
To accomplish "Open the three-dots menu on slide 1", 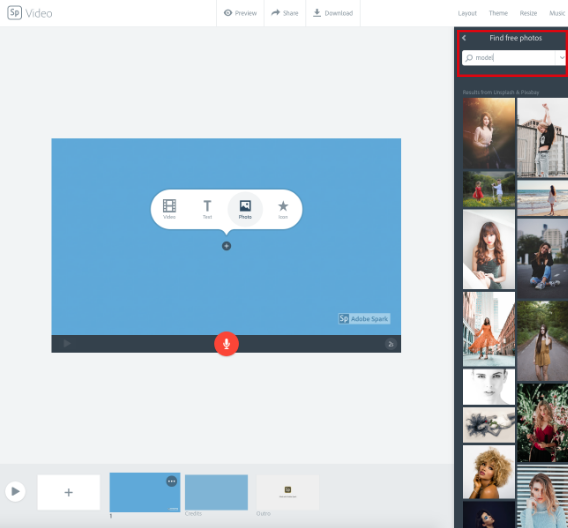I will [x=171, y=481].
